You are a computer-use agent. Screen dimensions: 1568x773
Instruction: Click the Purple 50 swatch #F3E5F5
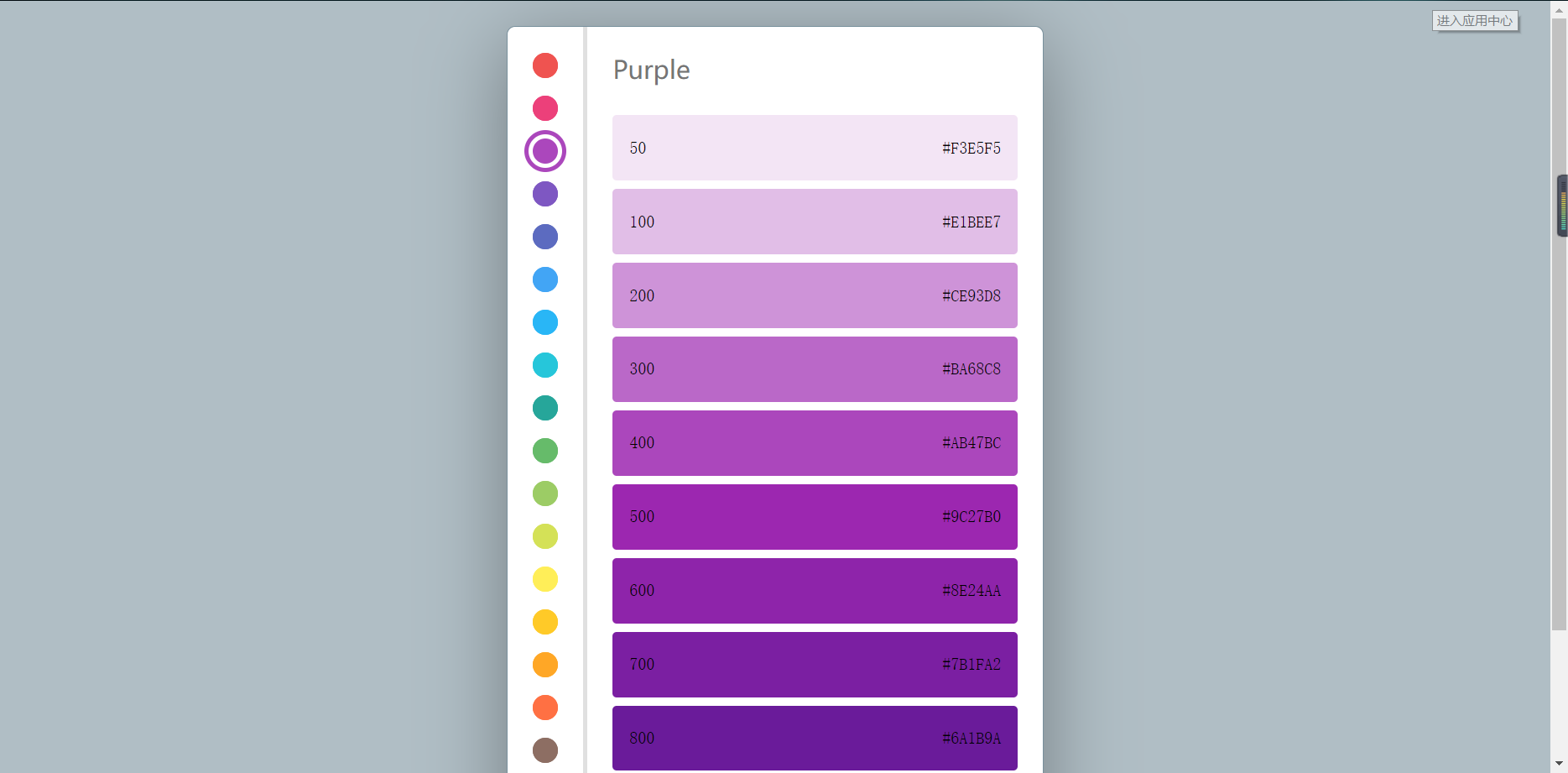[x=815, y=148]
